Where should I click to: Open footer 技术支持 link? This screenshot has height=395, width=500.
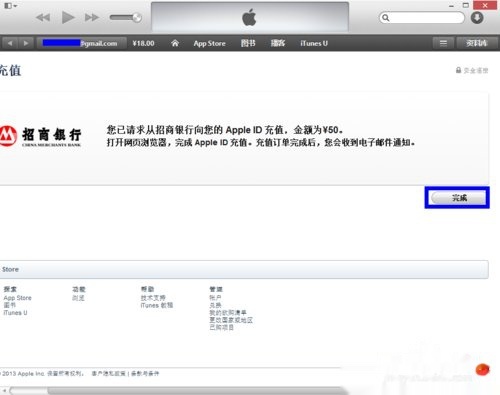(x=153, y=298)
